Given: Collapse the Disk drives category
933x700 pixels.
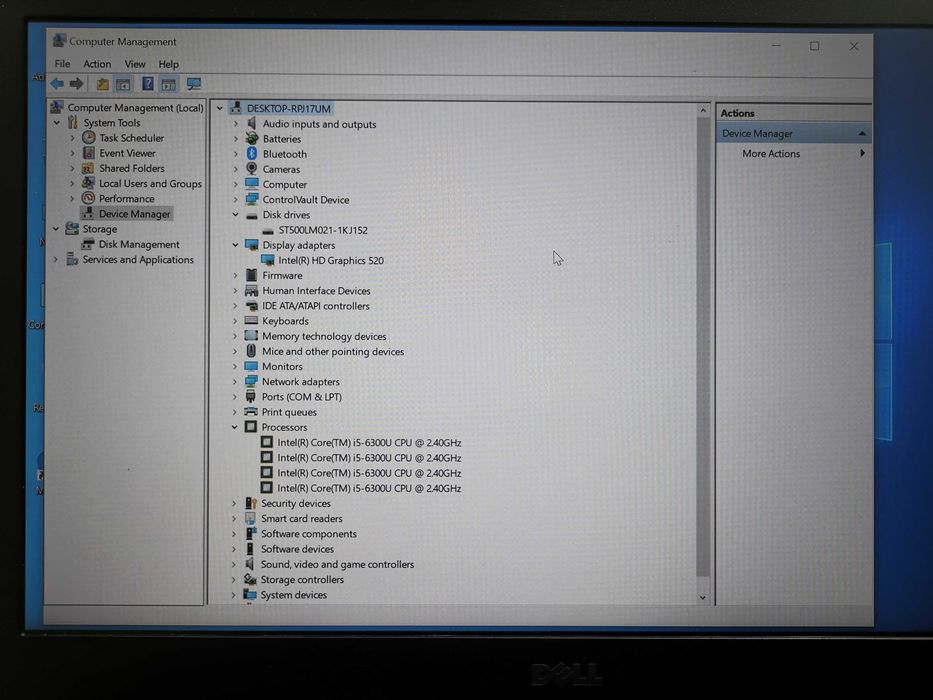Looking at the screenshot, I should [x=235, y=214].
